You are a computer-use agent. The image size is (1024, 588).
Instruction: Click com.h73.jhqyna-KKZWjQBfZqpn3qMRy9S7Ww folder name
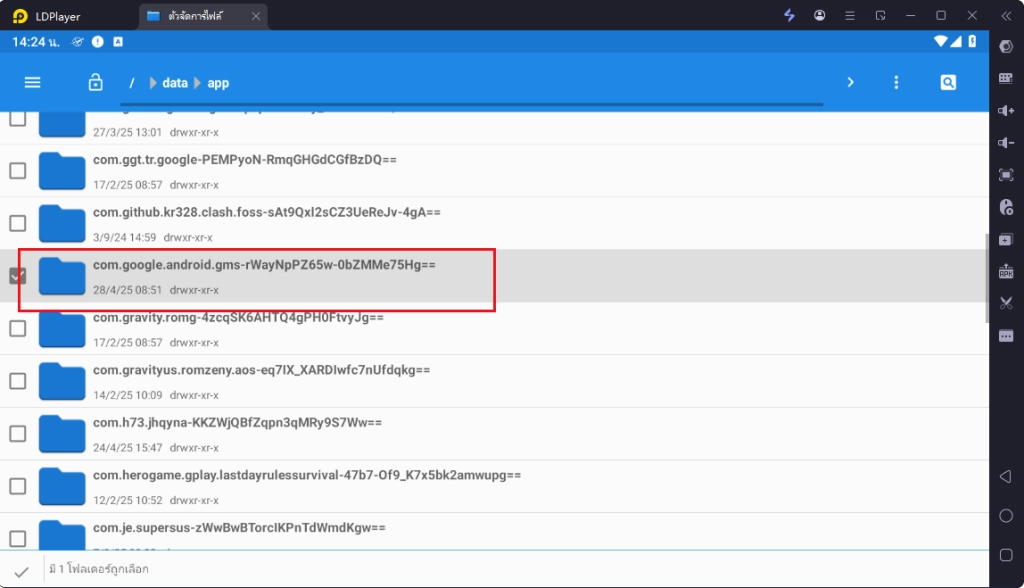[237, 423]
